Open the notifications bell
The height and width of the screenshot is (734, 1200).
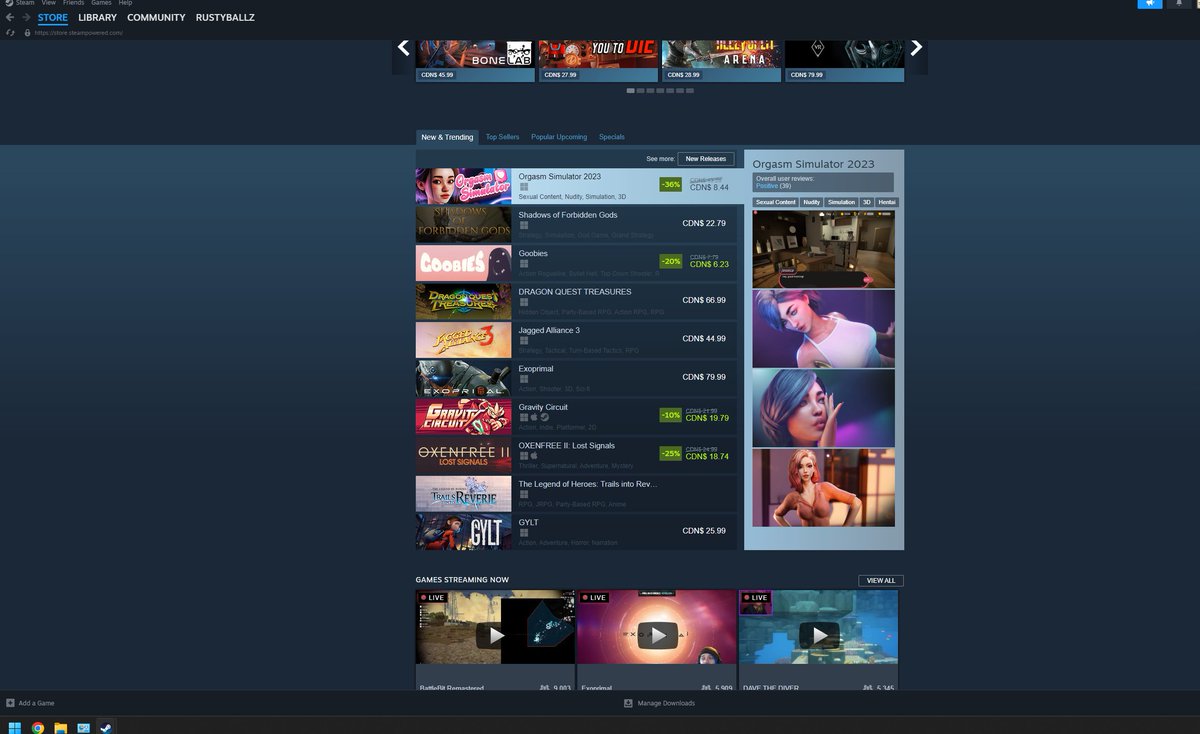(x=1179, y=4)
